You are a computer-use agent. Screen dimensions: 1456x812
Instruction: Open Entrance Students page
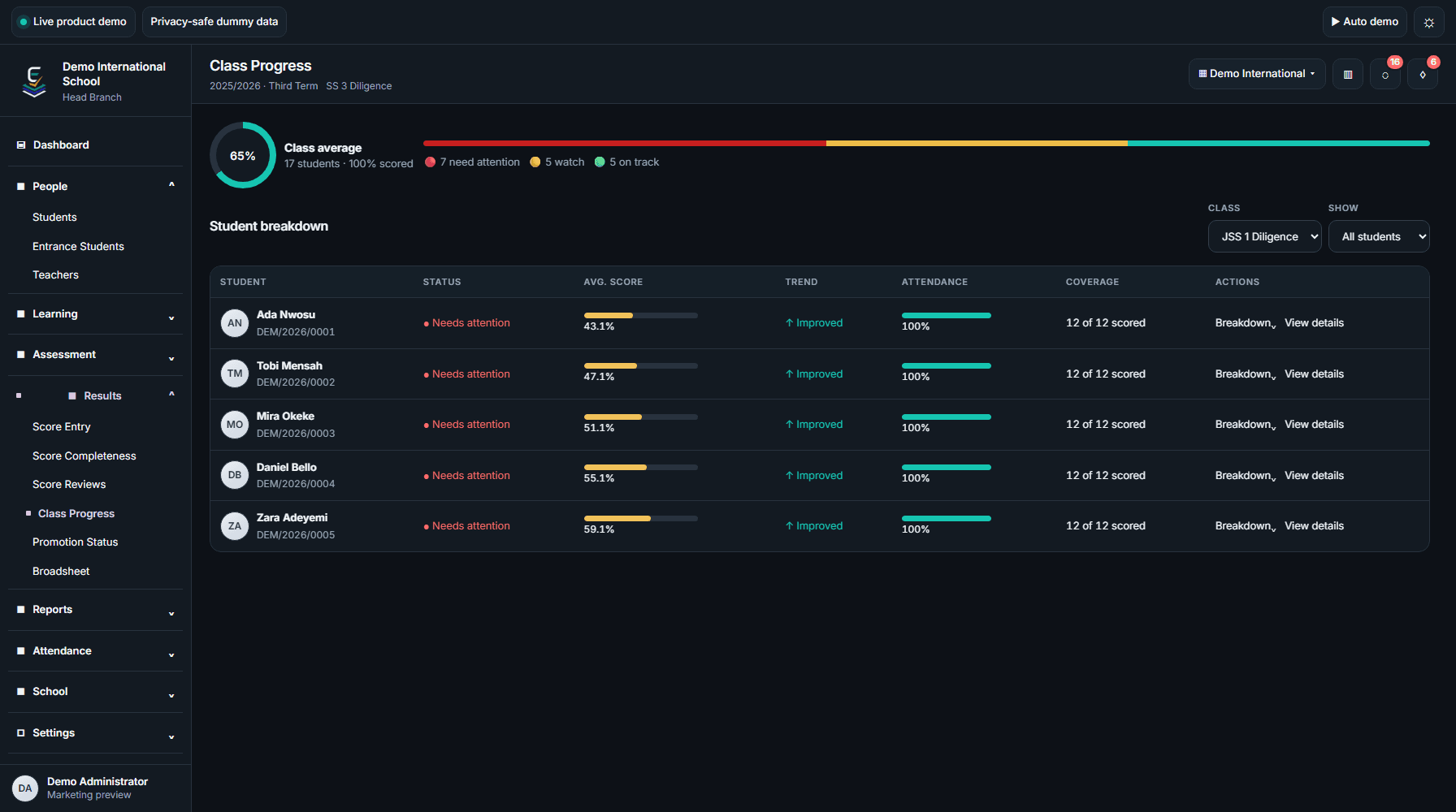coord(78,246)
